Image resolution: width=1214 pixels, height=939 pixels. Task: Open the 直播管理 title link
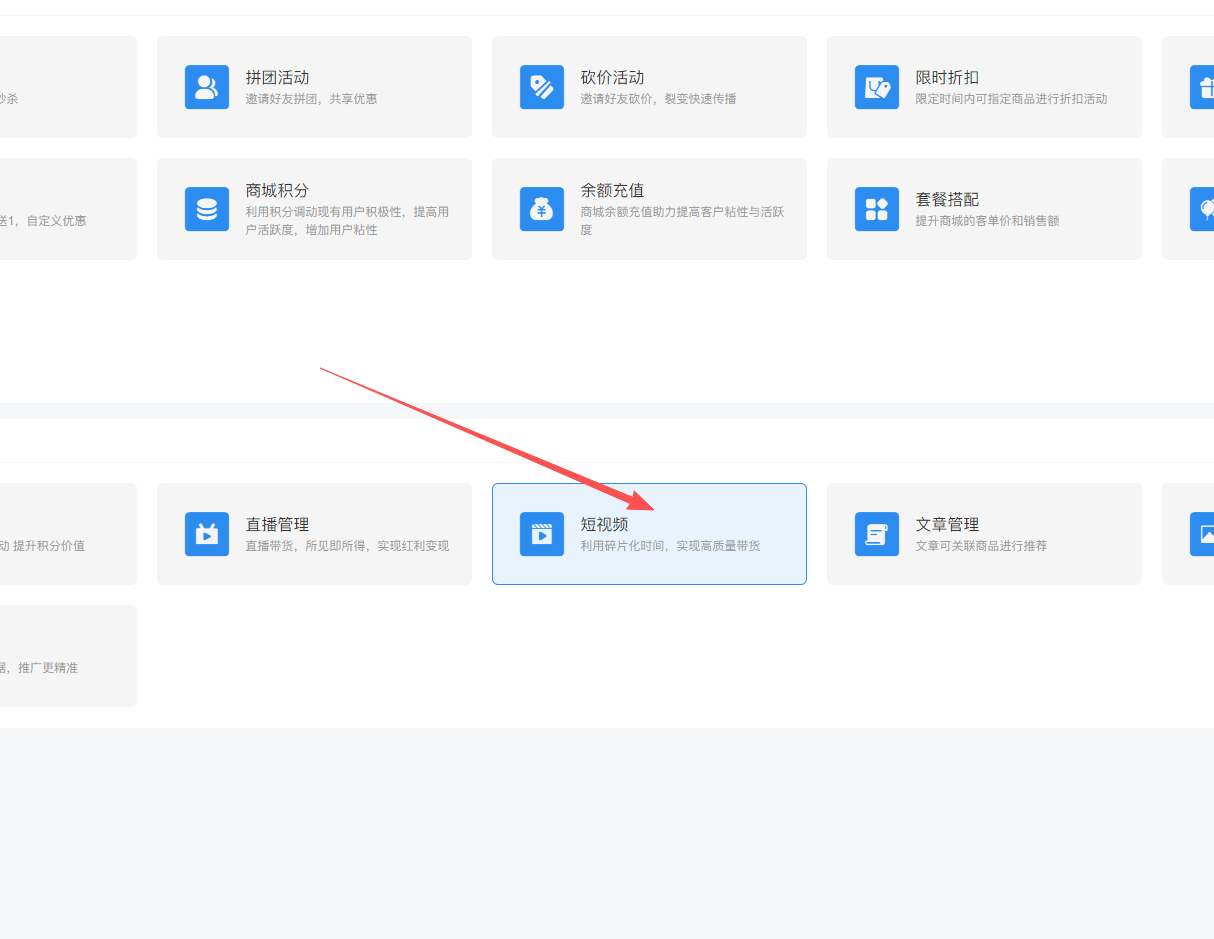pyautogui.click(x=277, y=524)
